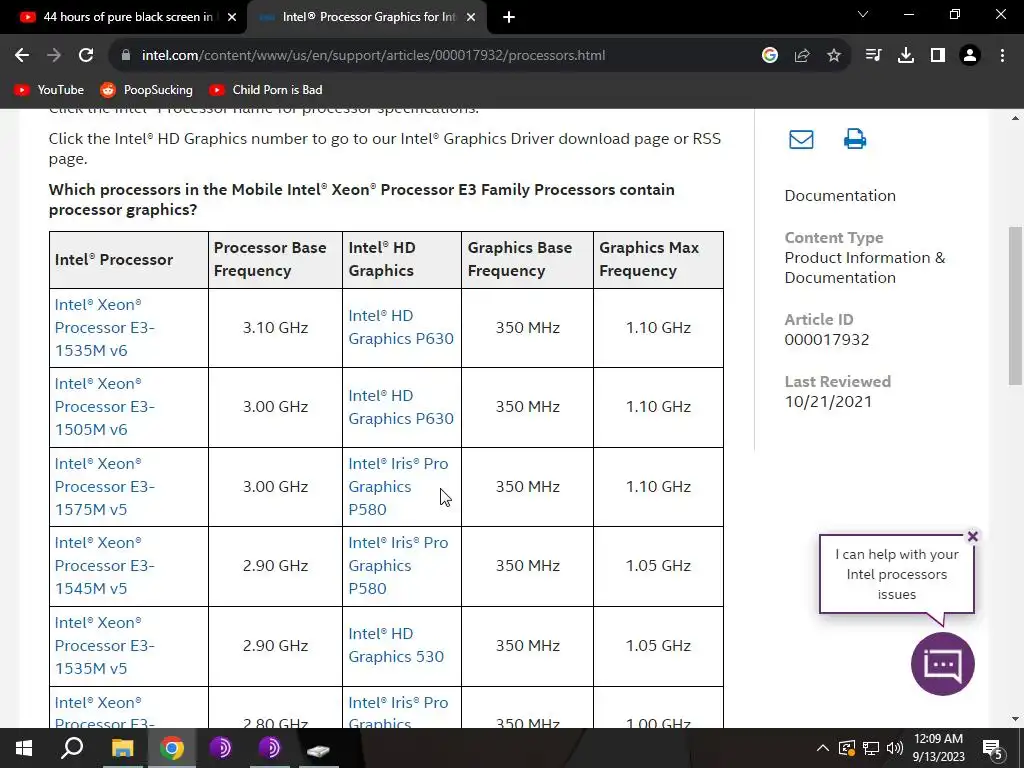The height and width of the screenshot is (768, 1024).
Task: Open the YouTube bookmark
Action: click(49, 90)
